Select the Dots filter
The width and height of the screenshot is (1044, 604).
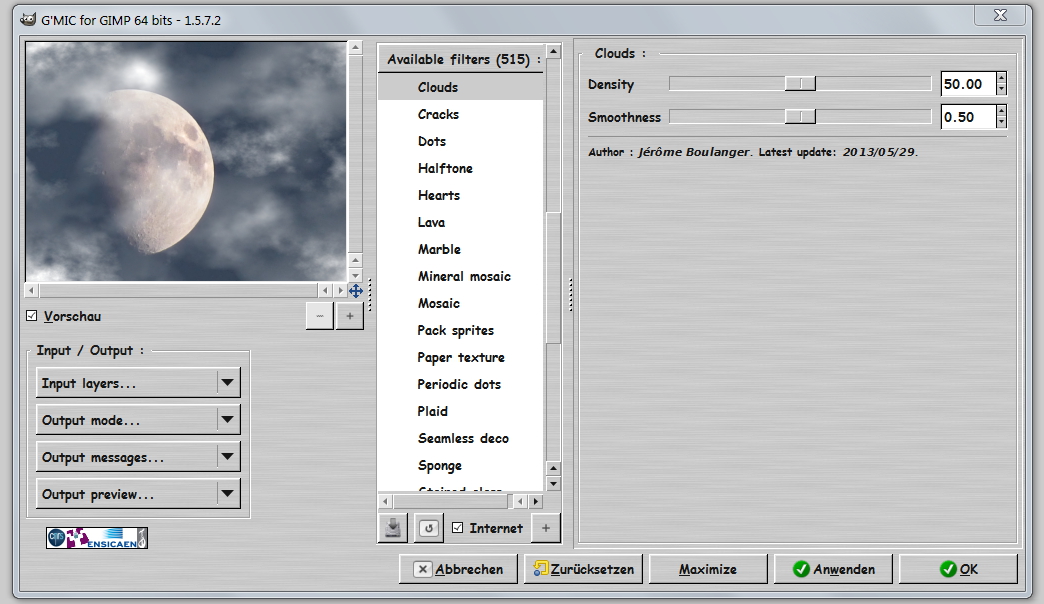461,141
